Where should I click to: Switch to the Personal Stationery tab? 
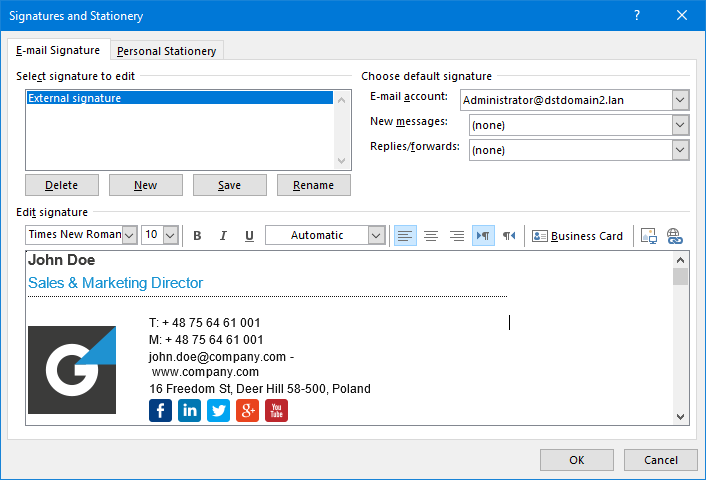click(166, 51)
